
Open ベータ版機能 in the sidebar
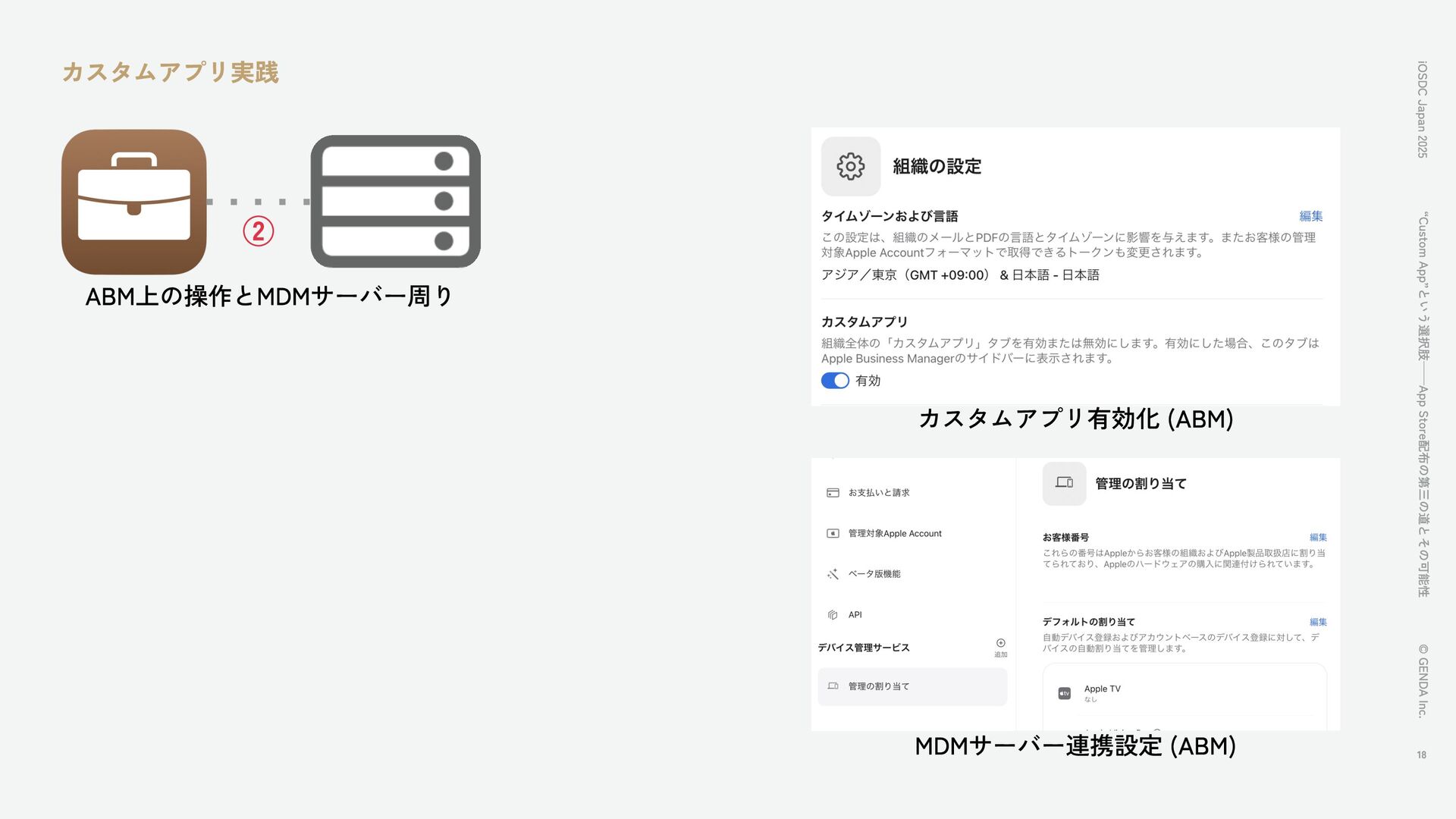coord(874,574)
